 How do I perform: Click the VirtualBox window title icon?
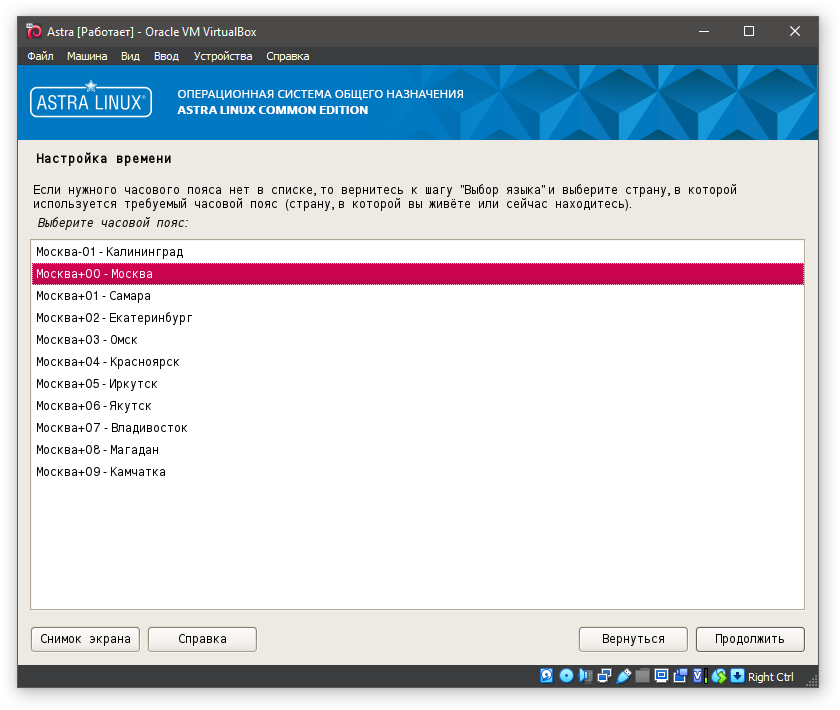34,32
